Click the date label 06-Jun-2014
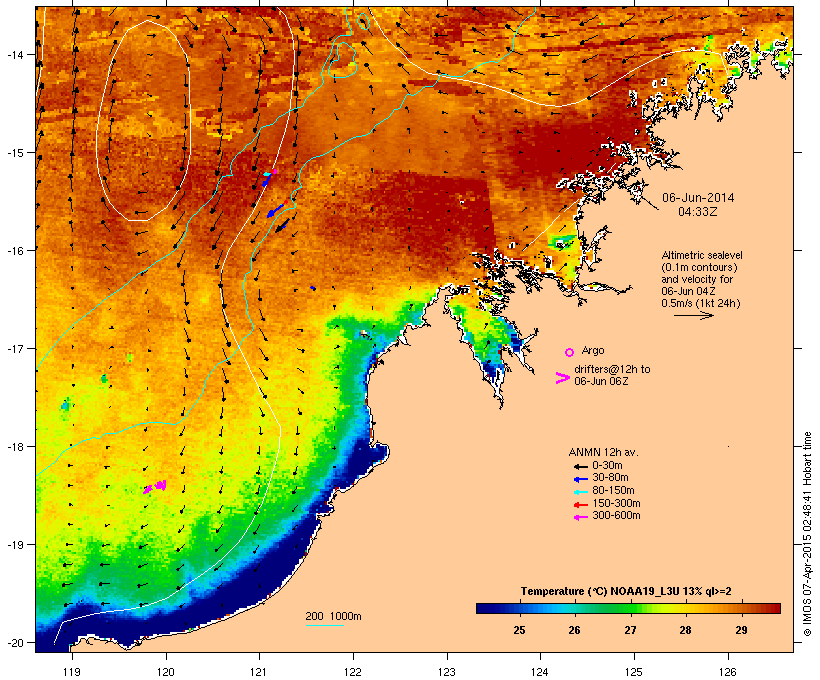The image size is (820, 680). point(698,198)
